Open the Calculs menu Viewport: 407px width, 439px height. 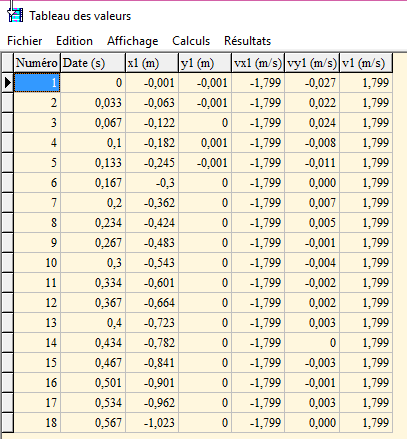191,41
